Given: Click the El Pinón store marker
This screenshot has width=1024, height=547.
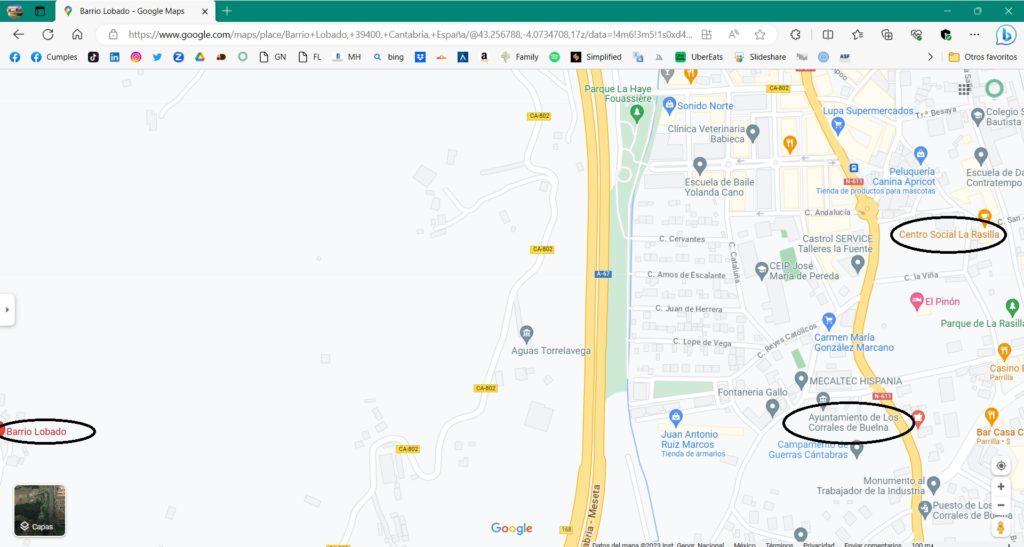Looking at the screenshot, I should [916, 301].
